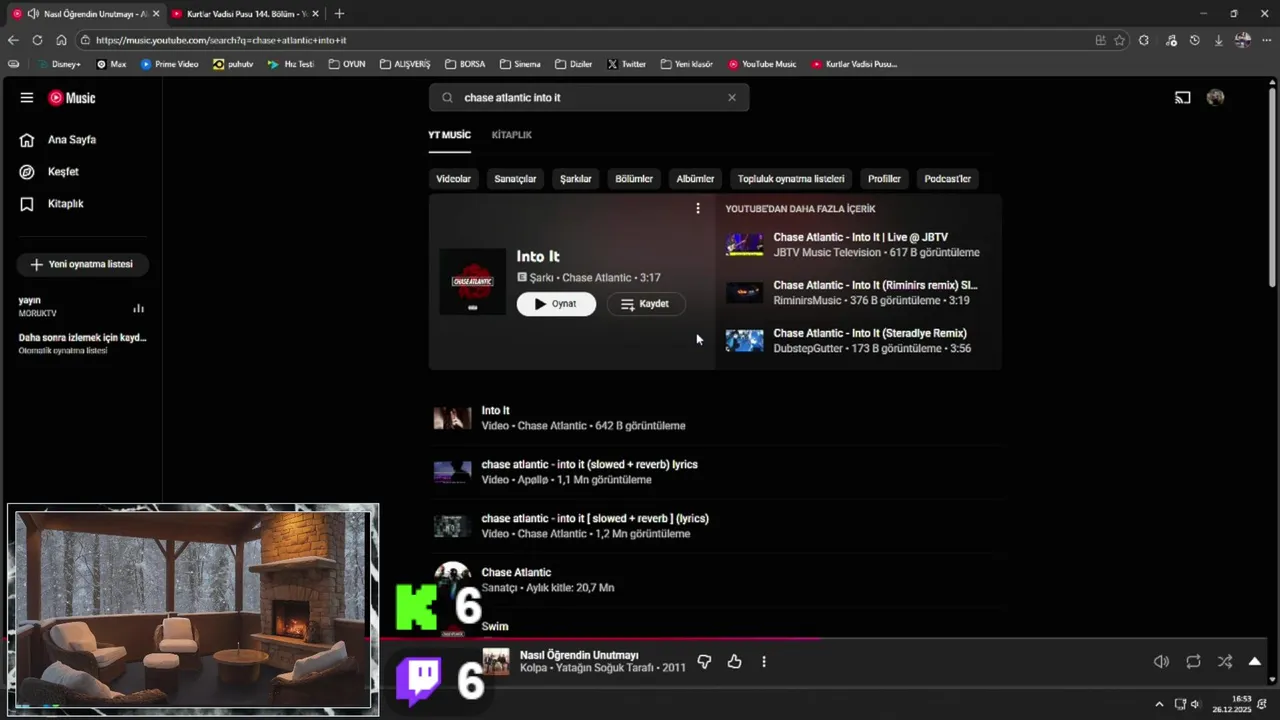Open more options for the playing song
The image size is (1280, 720).
pyautogui.click(x=764, y=662)
